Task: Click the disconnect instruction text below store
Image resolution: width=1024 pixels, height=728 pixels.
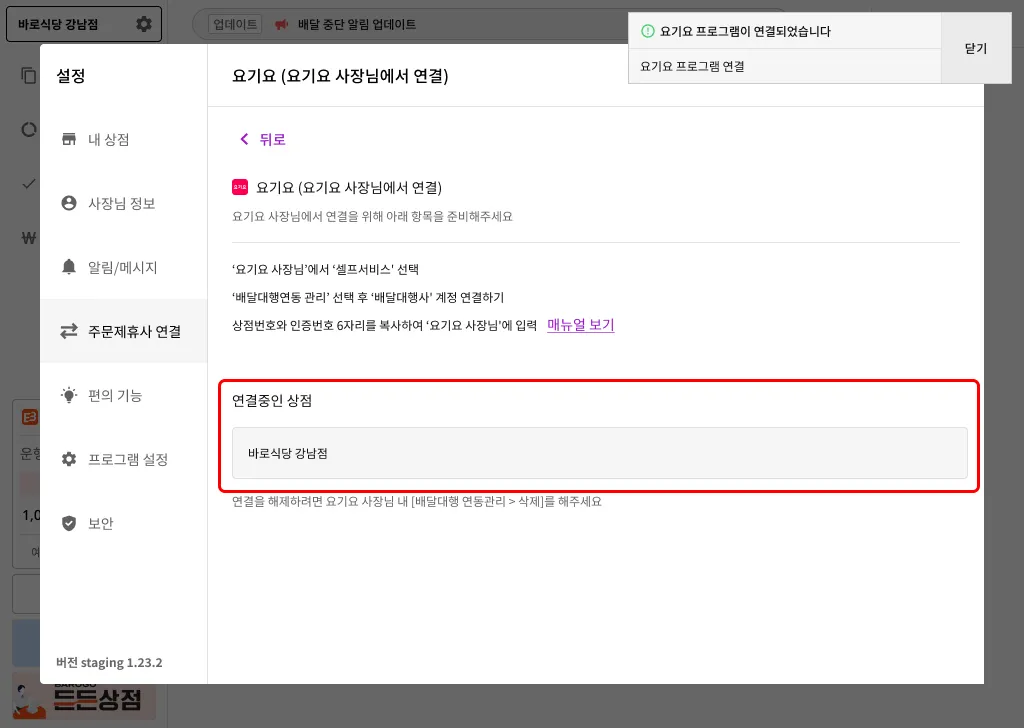Action: click(x=417, y=501)
